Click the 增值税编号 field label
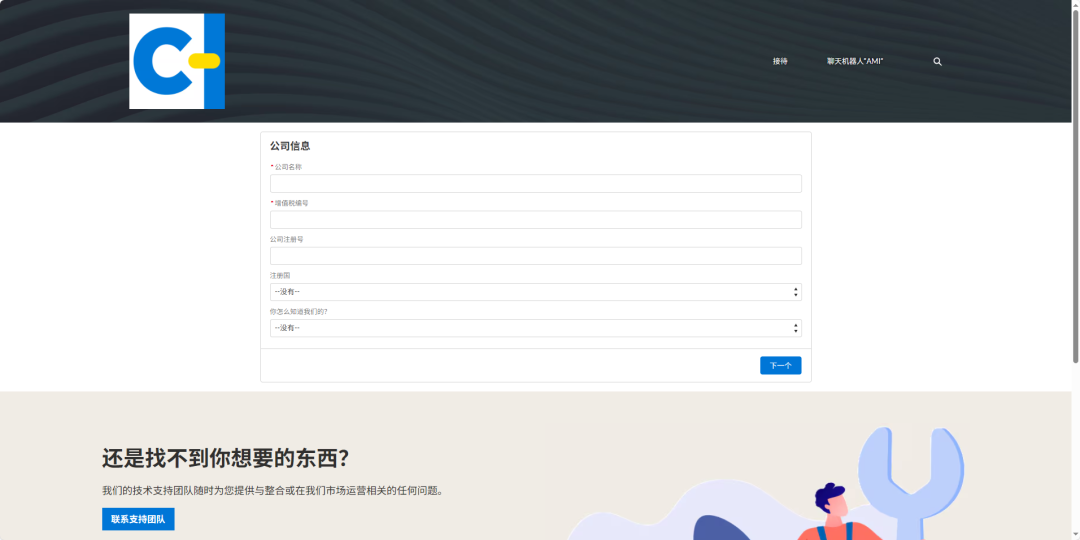 [x=291, y=203]
